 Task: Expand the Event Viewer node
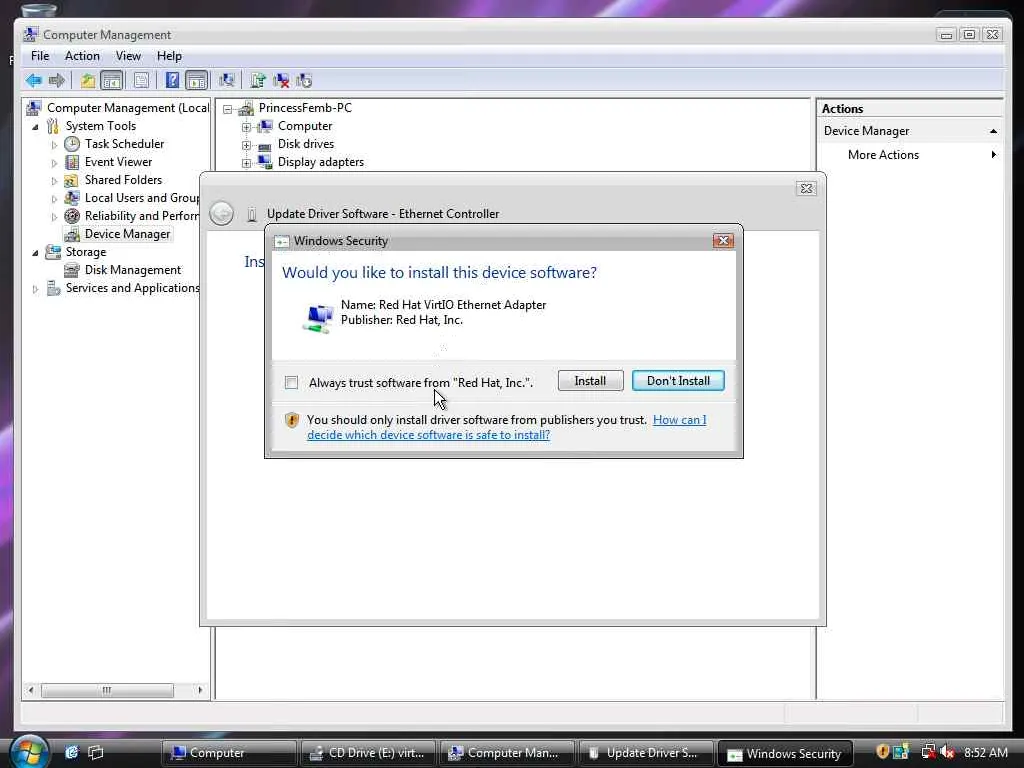point(54,163)
